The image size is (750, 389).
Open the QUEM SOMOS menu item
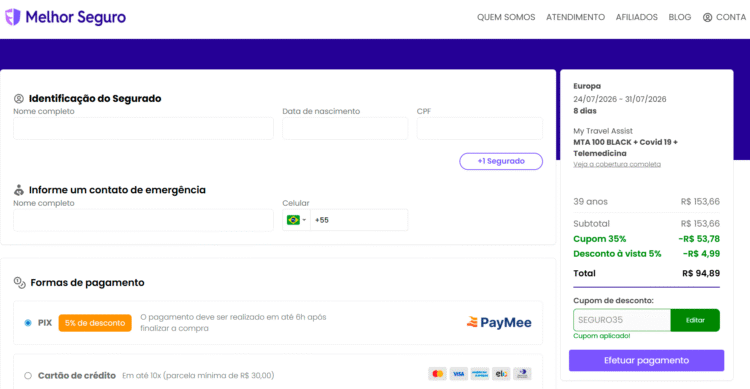pyautogui.click(x=506, y=17)
